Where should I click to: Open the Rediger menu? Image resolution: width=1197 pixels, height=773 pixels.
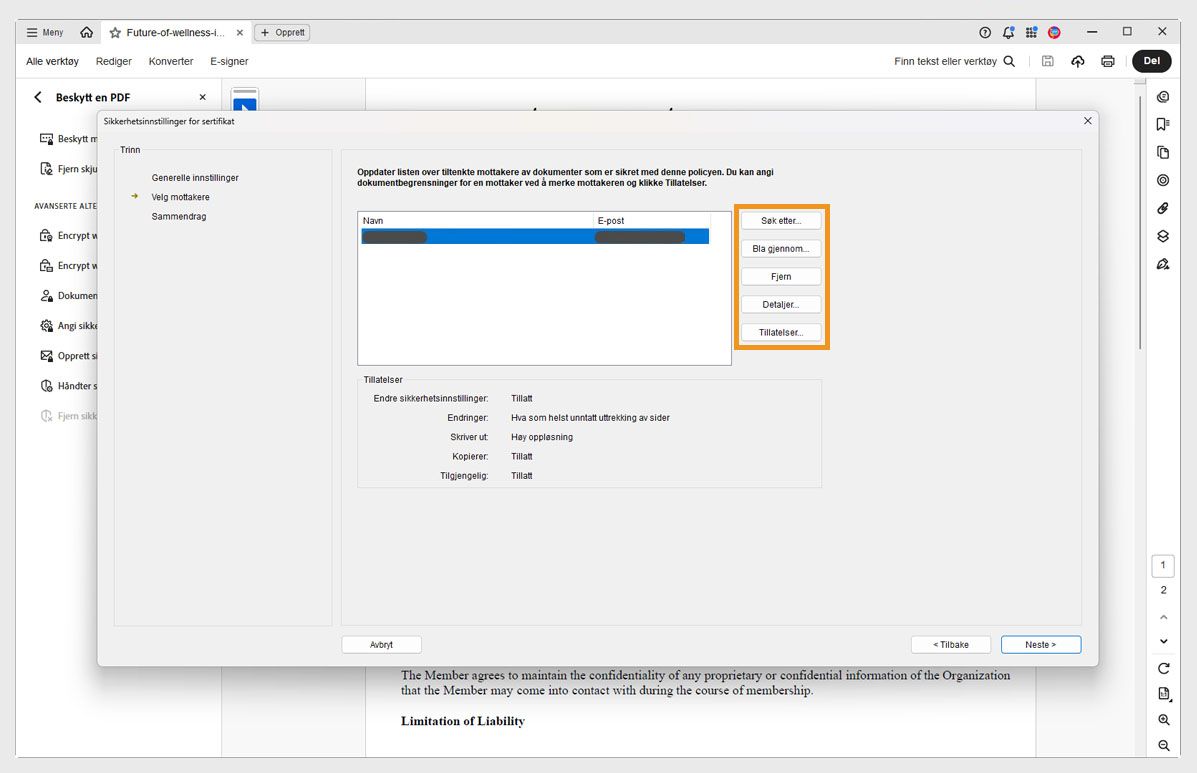click(x=114, y=61)
